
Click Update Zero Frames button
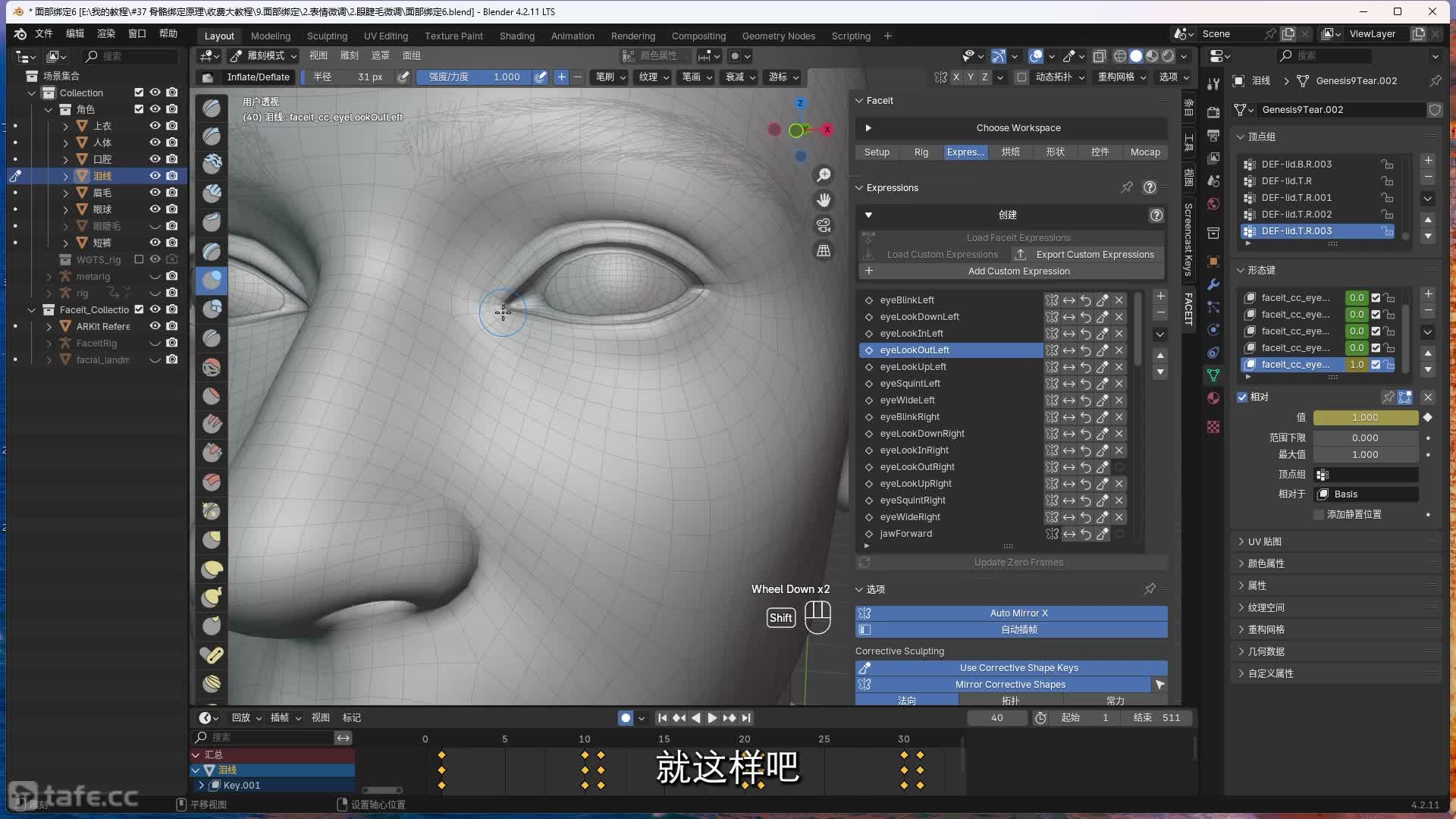pos(1012,563)
